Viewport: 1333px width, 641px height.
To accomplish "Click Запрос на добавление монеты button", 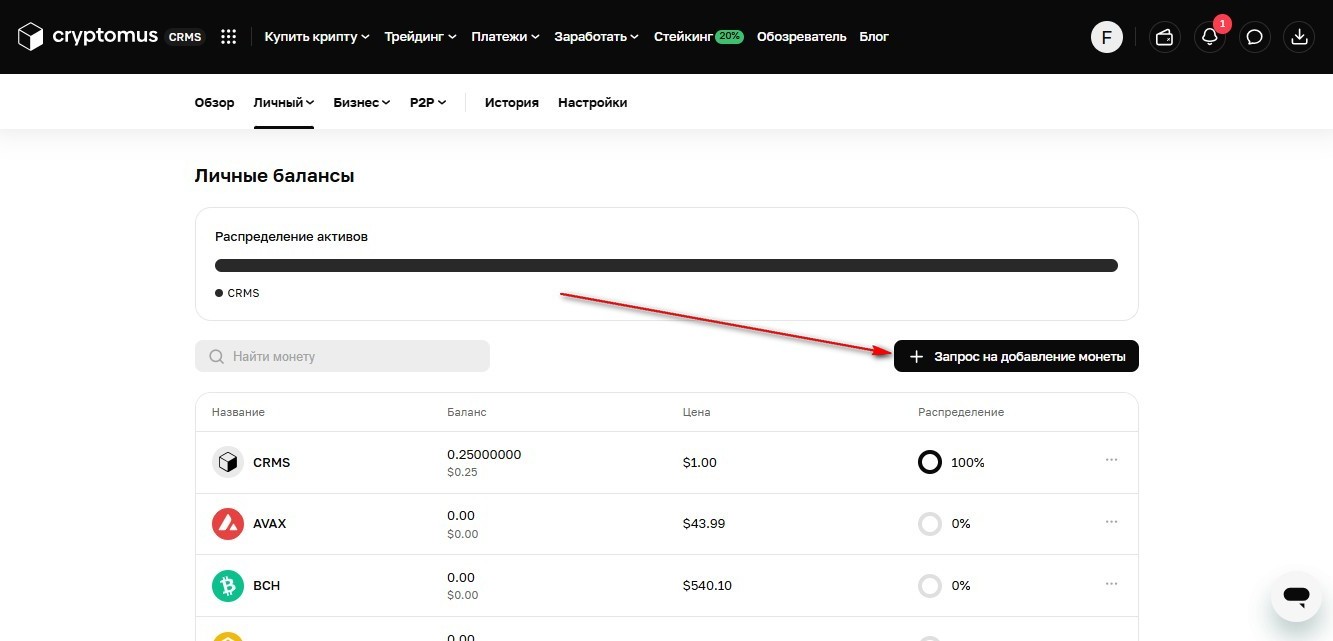I will 1016,356.
